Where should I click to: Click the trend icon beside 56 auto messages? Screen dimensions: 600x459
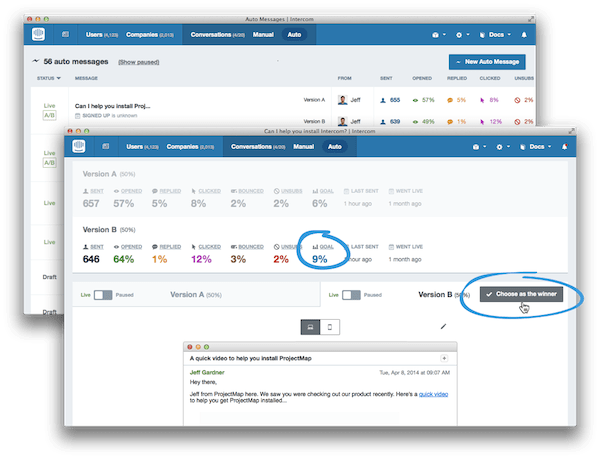click(x=36, y=62)
